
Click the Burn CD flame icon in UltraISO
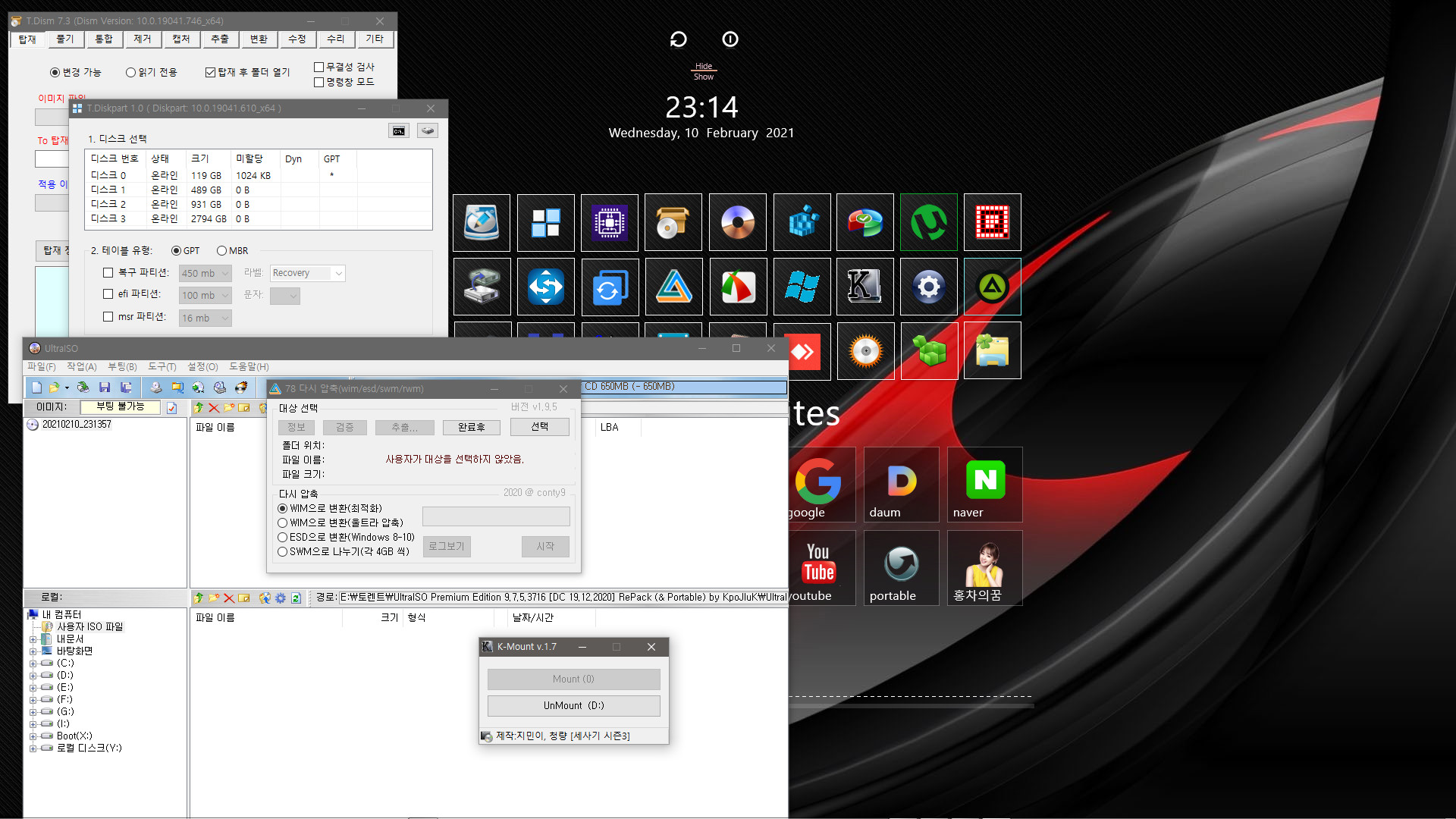241,388
